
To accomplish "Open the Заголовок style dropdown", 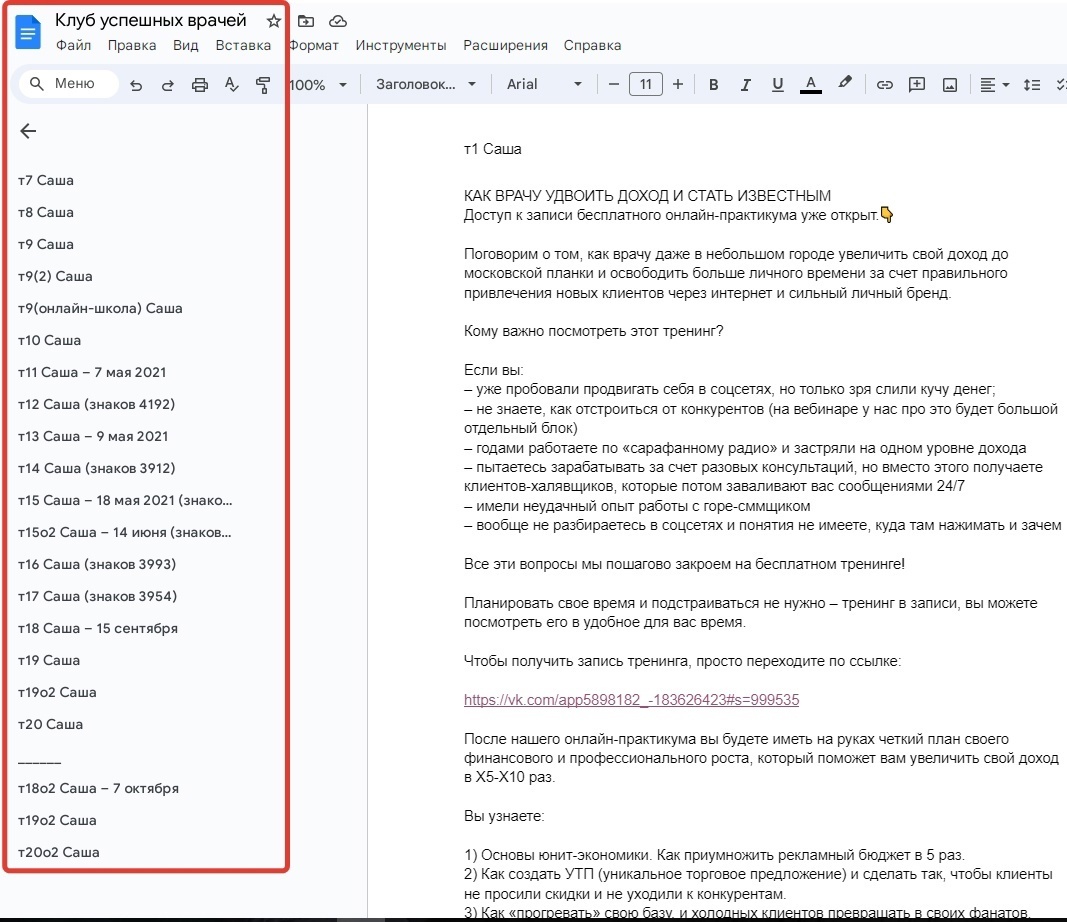I will coord(425,84).
